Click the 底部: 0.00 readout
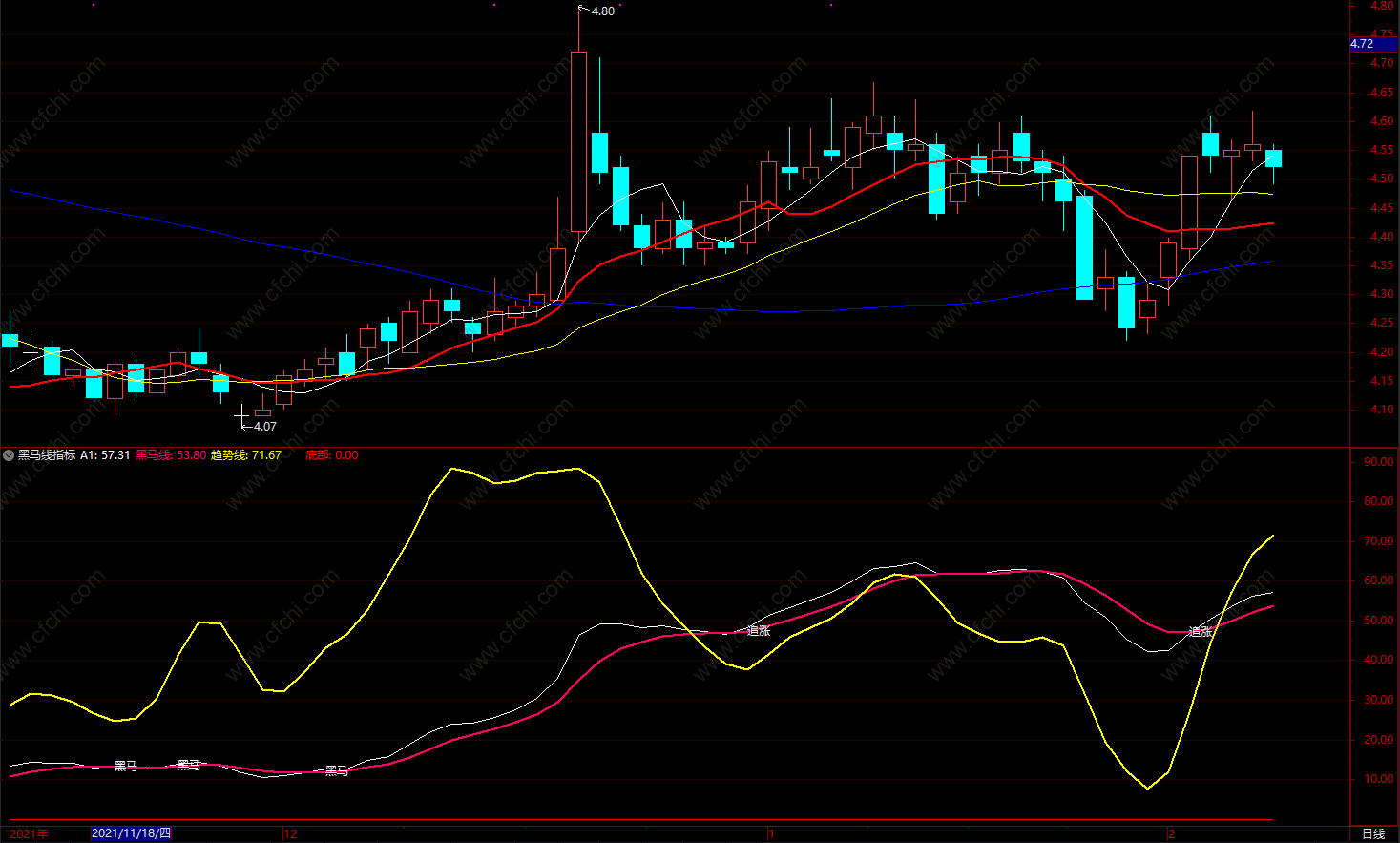 point(332,455)
